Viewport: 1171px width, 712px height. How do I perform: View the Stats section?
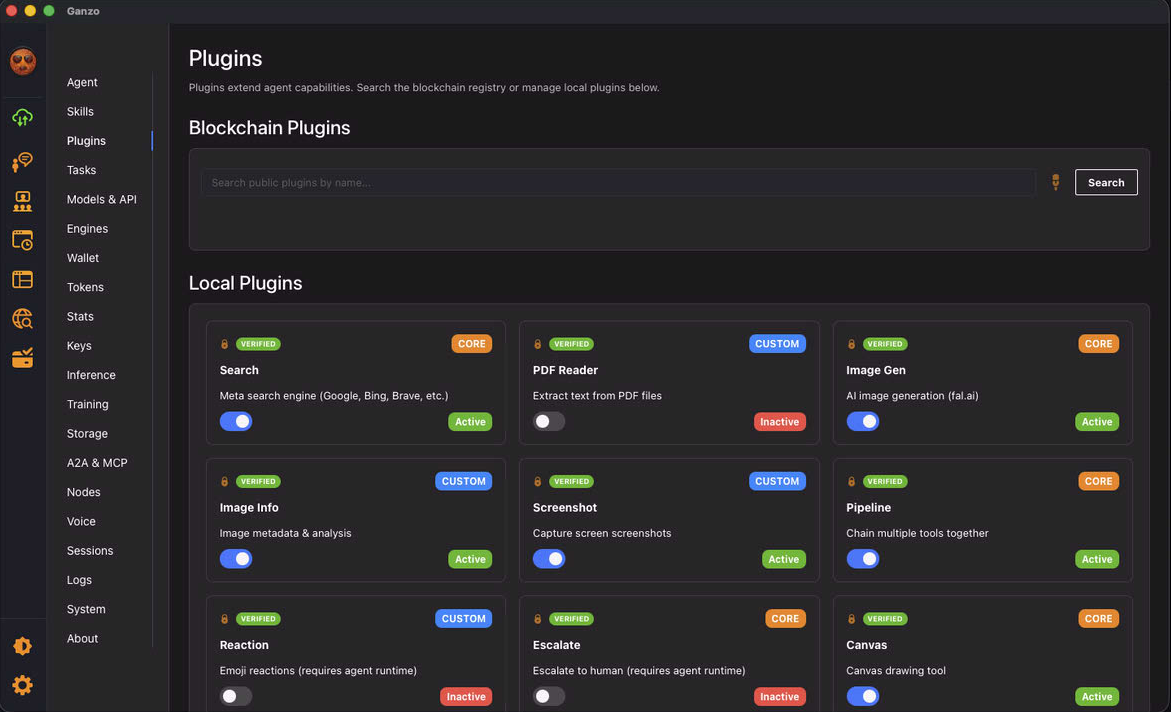point(80,316)
